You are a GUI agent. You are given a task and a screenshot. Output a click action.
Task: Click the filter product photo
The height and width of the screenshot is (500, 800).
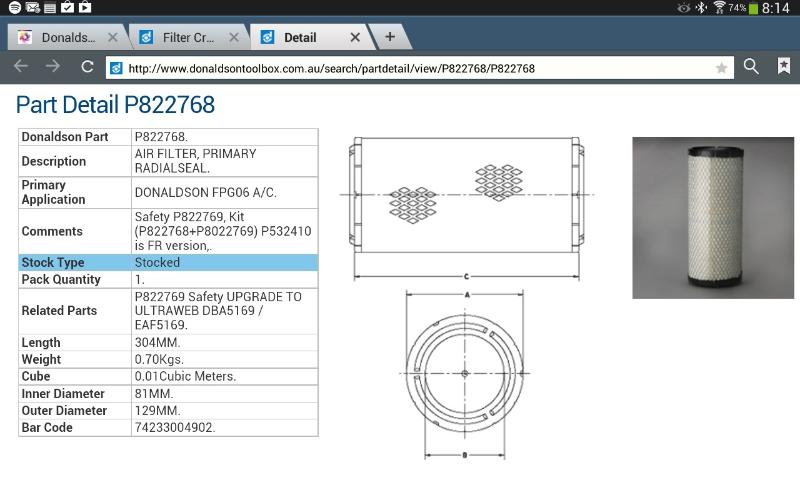pyautogui.click(x=713, y=218)
